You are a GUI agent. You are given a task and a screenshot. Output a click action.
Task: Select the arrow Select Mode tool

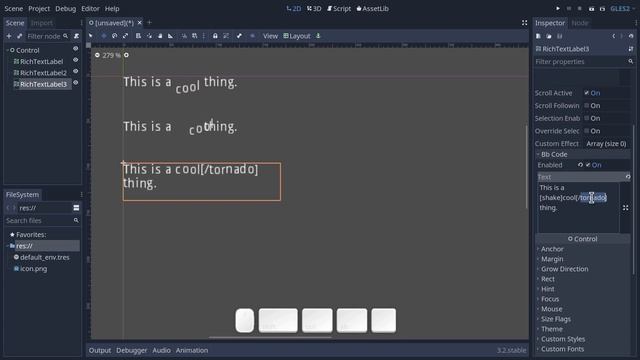(91, 36)
